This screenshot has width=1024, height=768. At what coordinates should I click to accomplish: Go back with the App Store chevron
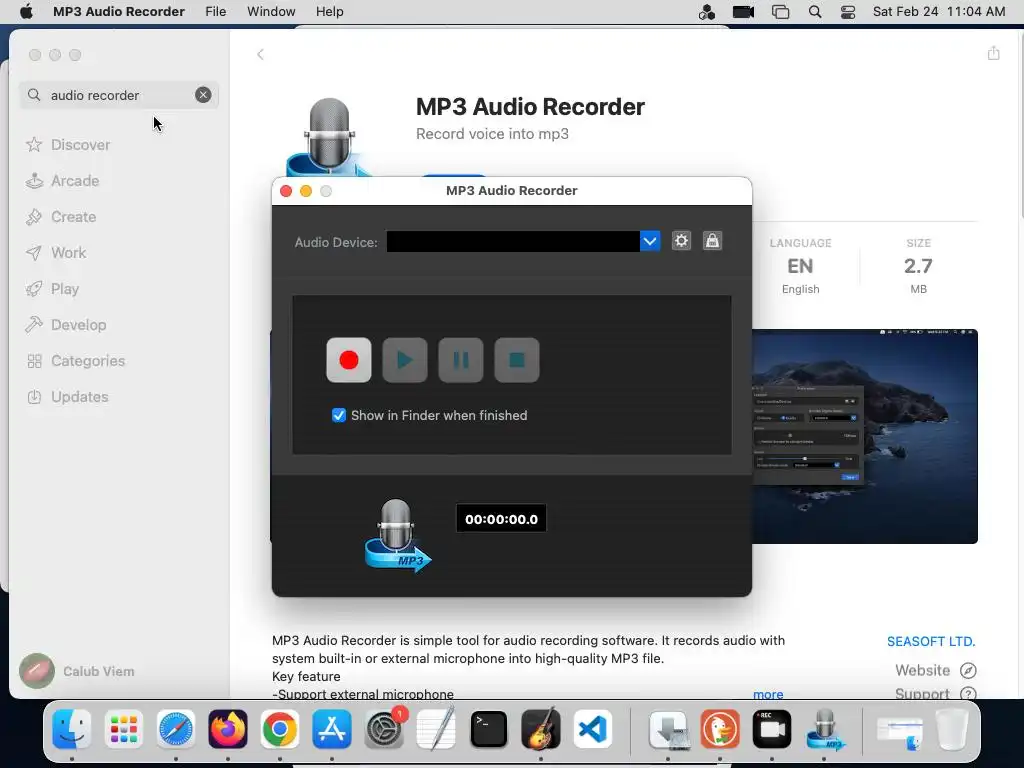pyautogui.click(x=260, y=54)
